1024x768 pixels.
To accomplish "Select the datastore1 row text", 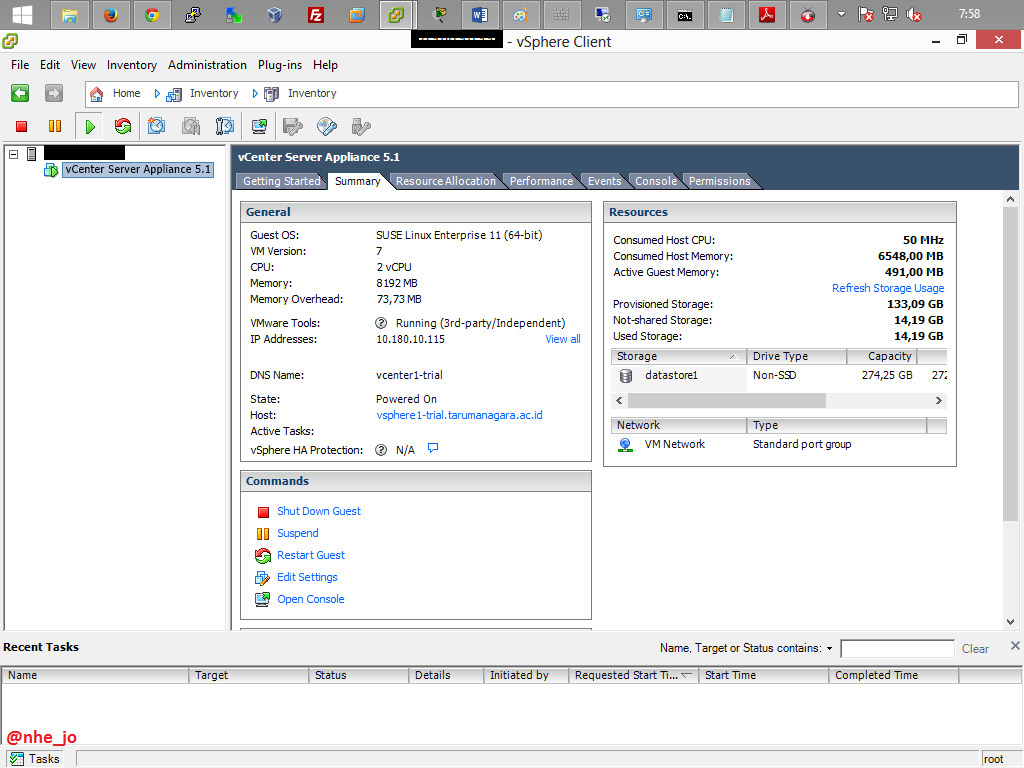I will [x=671, y=376].
